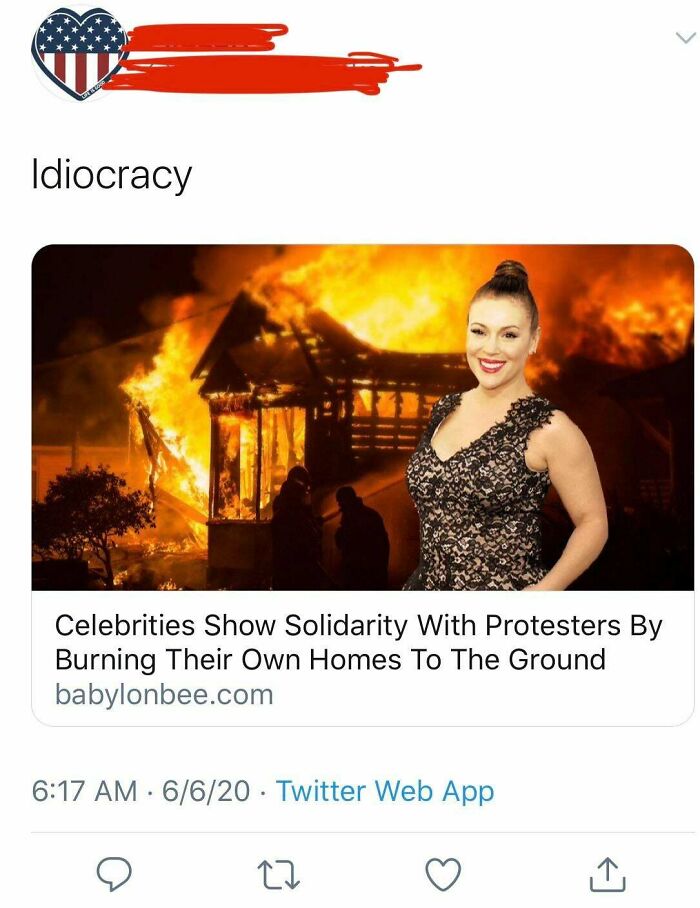This screenshot has width=700, height=908.
Task: Select the tweet text Idiocracy
Action: [x=113, y=172]
